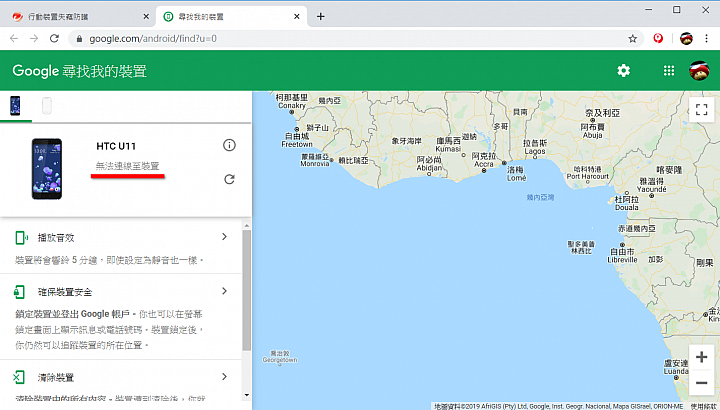View site security lock info
The height and width of the screenshot is (410, 720).
click(79, 39)
